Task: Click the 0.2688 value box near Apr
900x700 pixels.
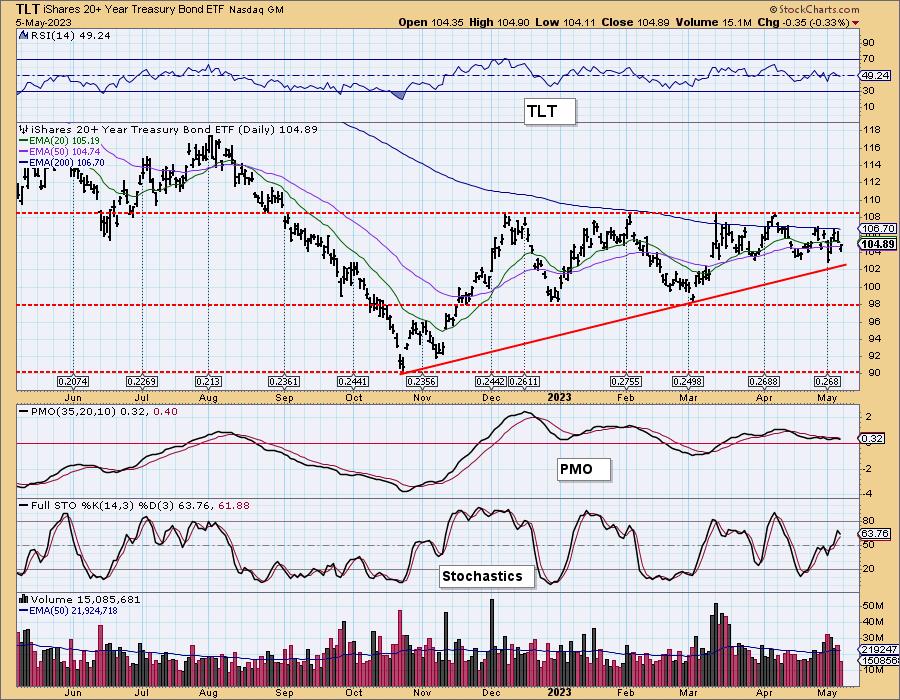Action: pyautogui.click(x=764, y=382)
